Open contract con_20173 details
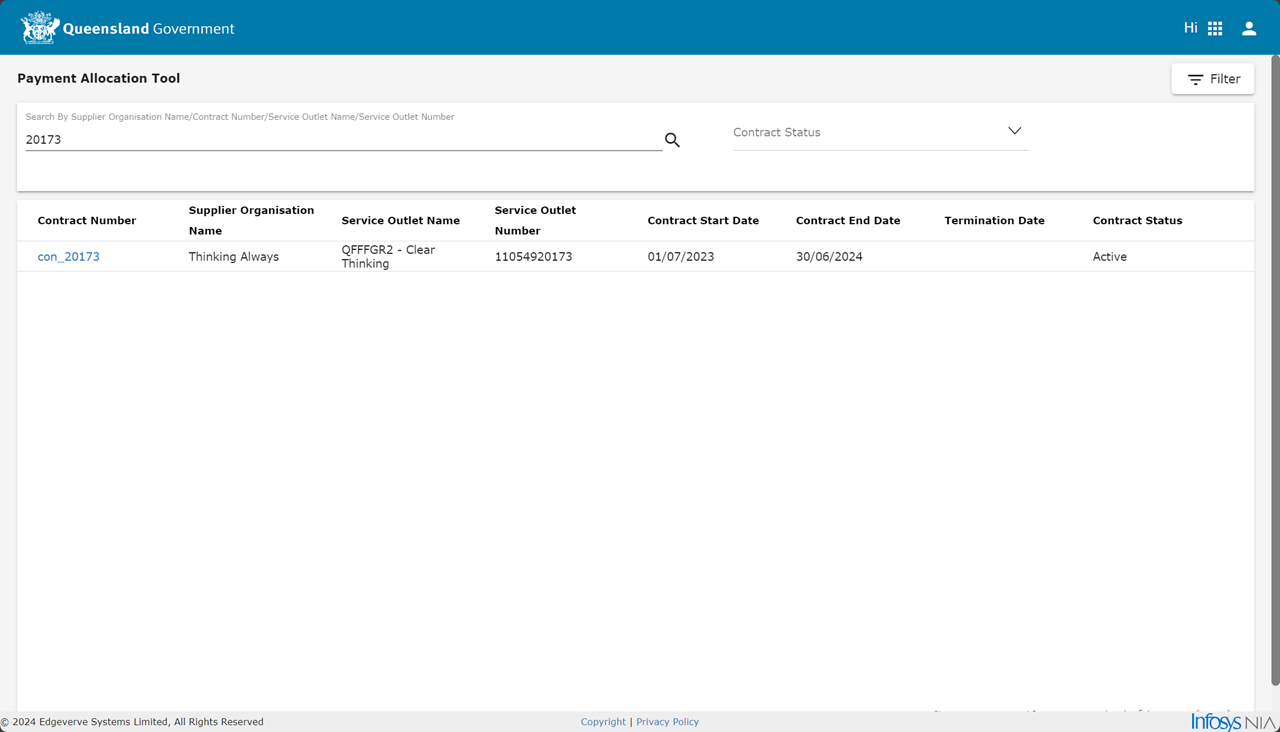Image resolution: width=1280 pixels, height=732 pixels. pos(68,256)
